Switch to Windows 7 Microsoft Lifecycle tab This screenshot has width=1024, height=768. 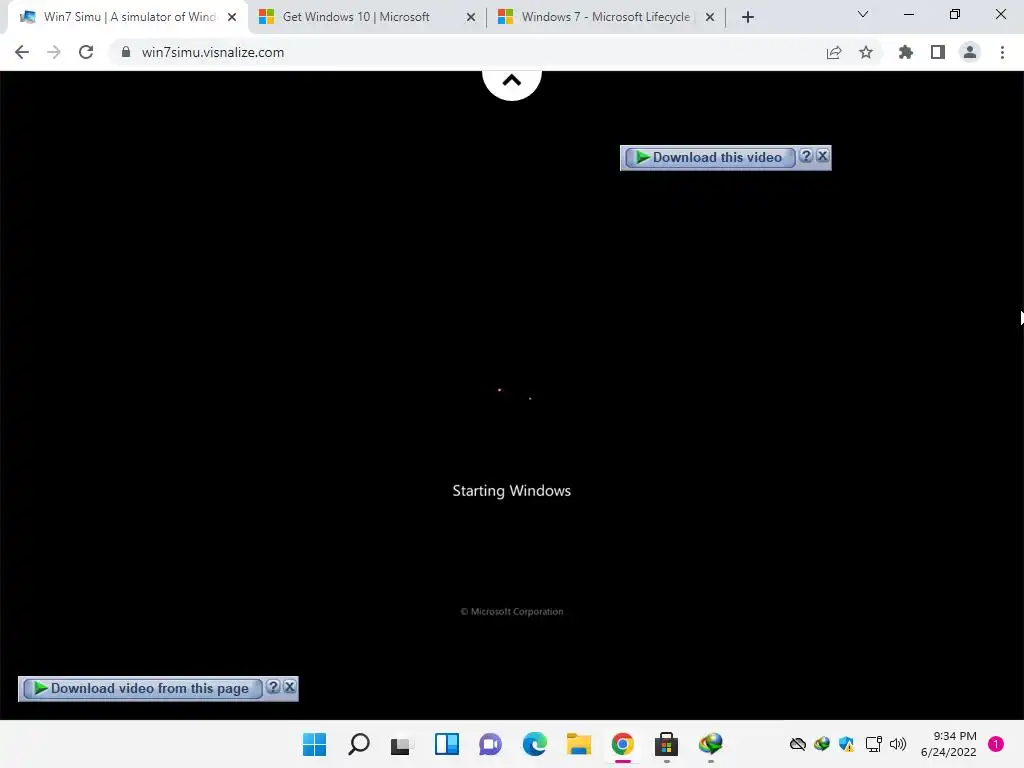(605, 17)
